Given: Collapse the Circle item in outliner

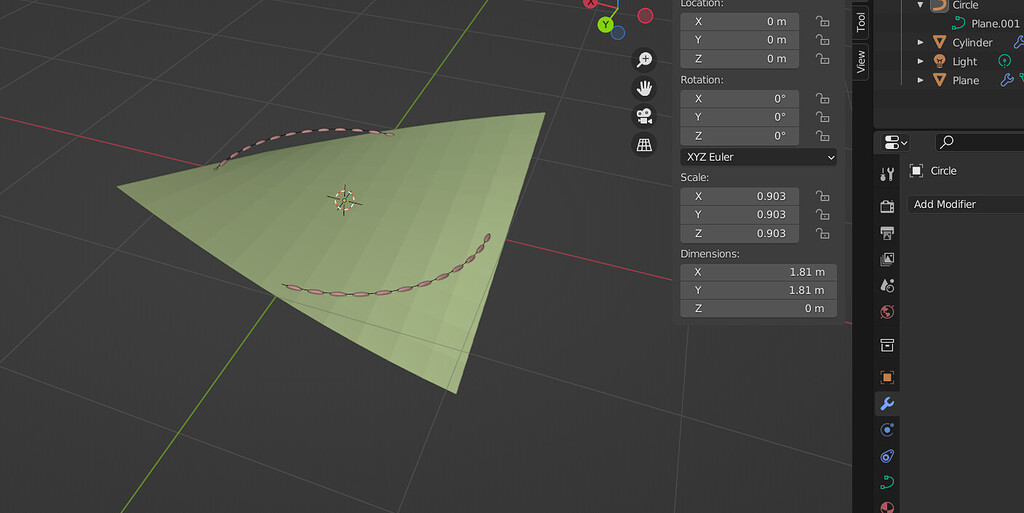Looking at the screenshot, I should tap(920, 5).
